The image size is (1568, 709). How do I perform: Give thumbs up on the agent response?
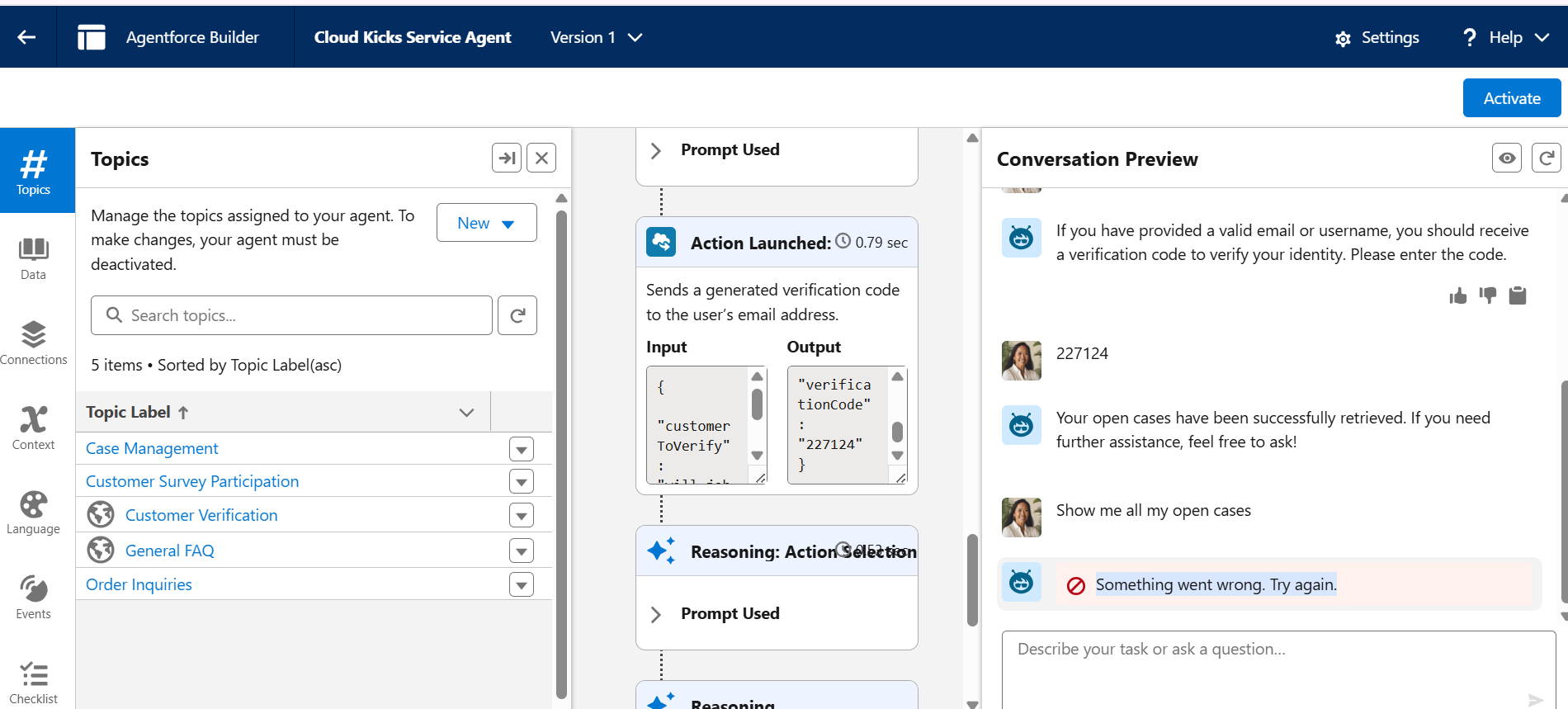pos(1458,295)
